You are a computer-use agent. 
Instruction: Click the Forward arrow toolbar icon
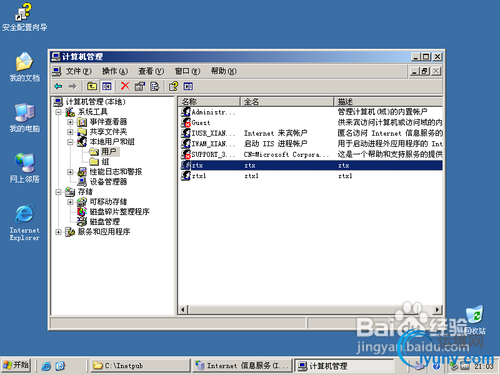coord(72,86)
